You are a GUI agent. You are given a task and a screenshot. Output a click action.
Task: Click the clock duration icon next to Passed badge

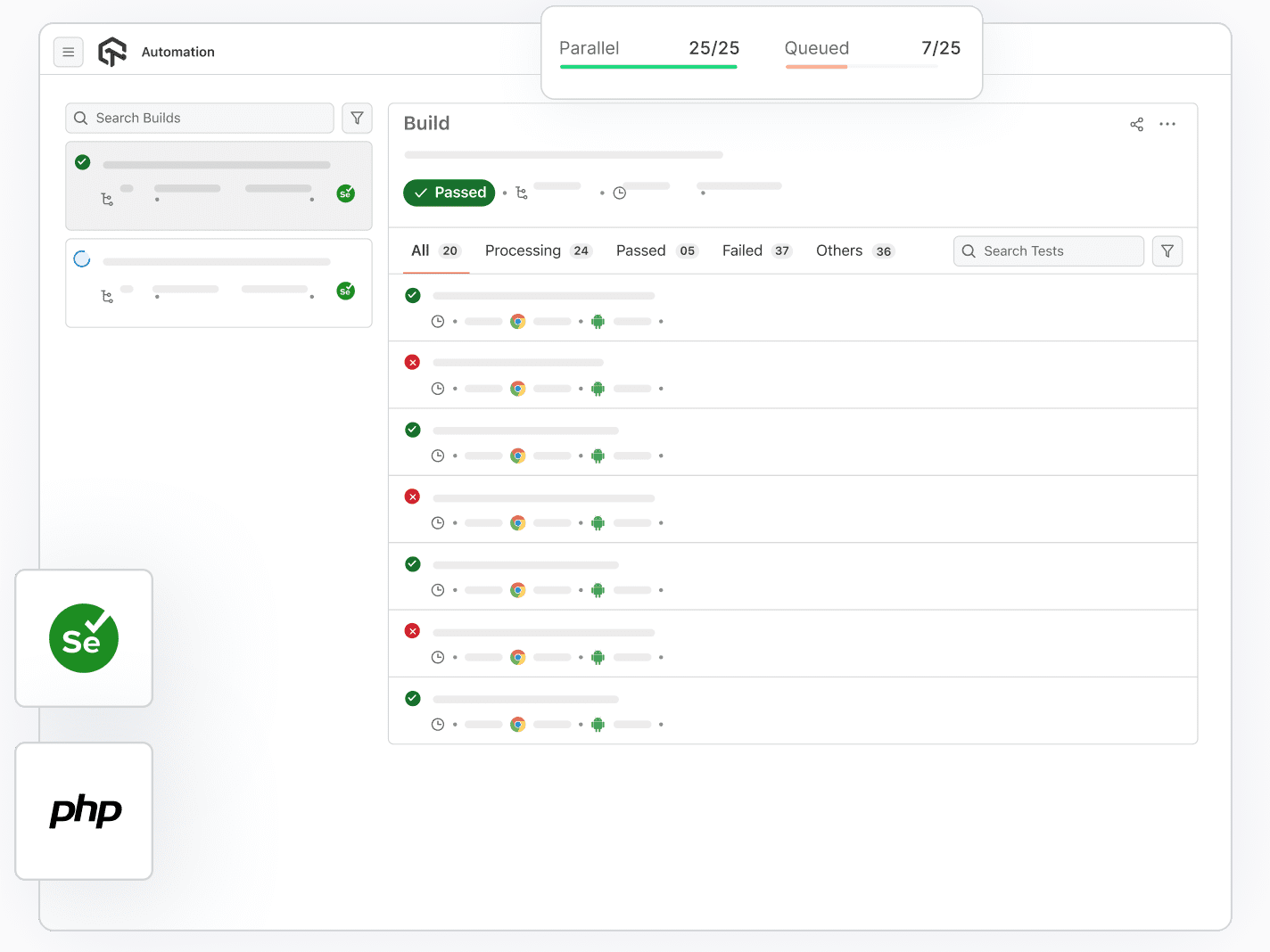click(x=620, y=192)
